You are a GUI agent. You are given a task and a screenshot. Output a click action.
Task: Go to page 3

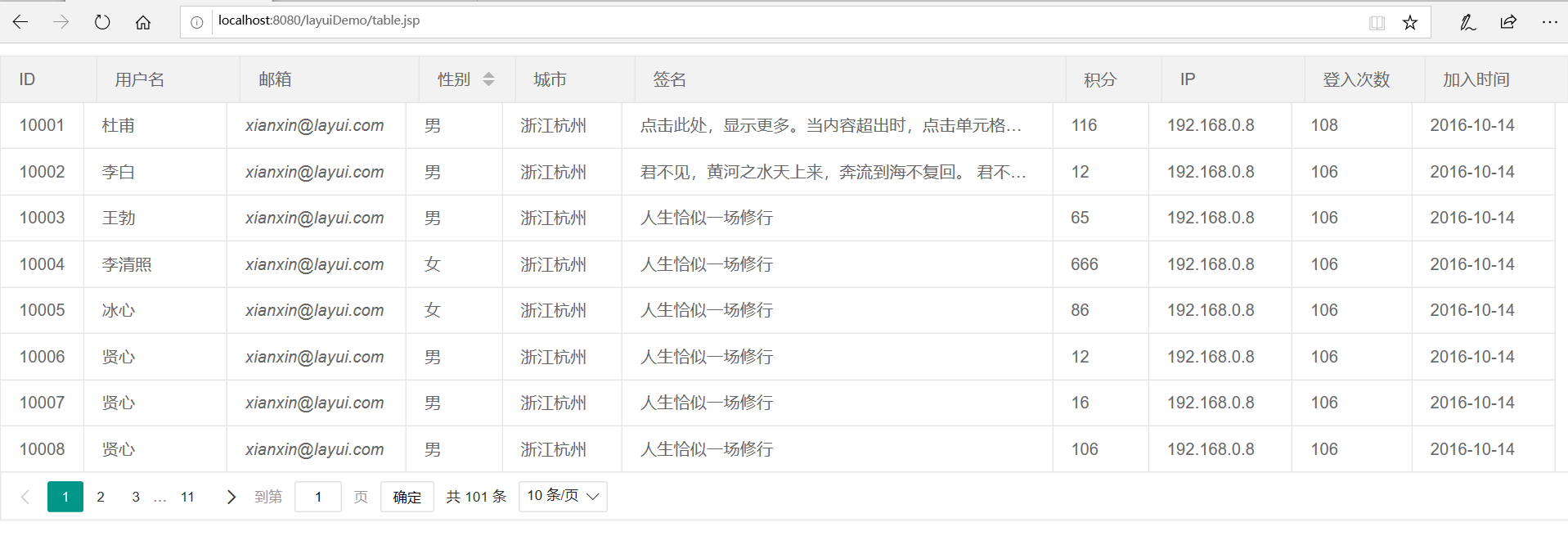(136, 497)
